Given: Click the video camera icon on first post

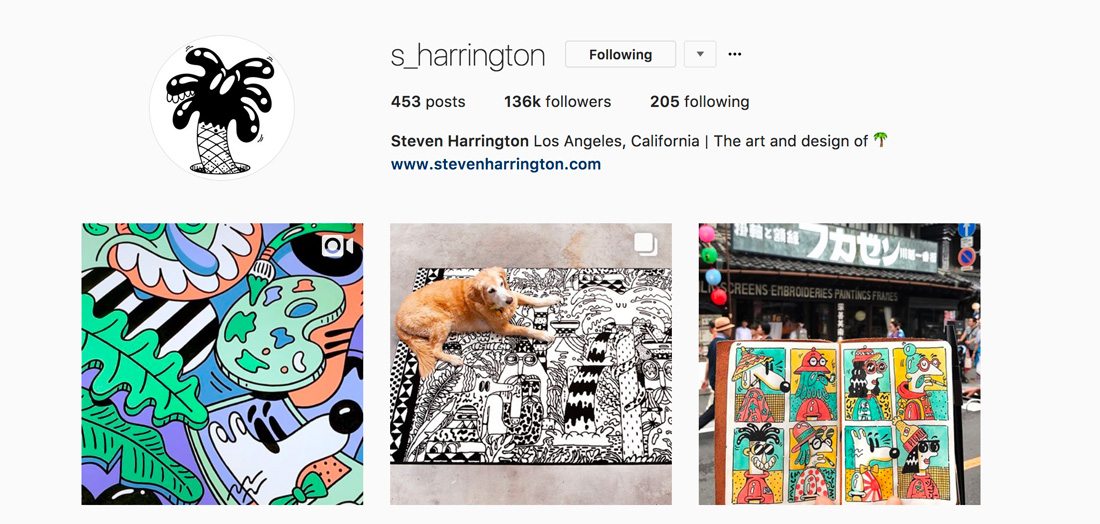Looking at the screenshot, I should tap(338, 246).
